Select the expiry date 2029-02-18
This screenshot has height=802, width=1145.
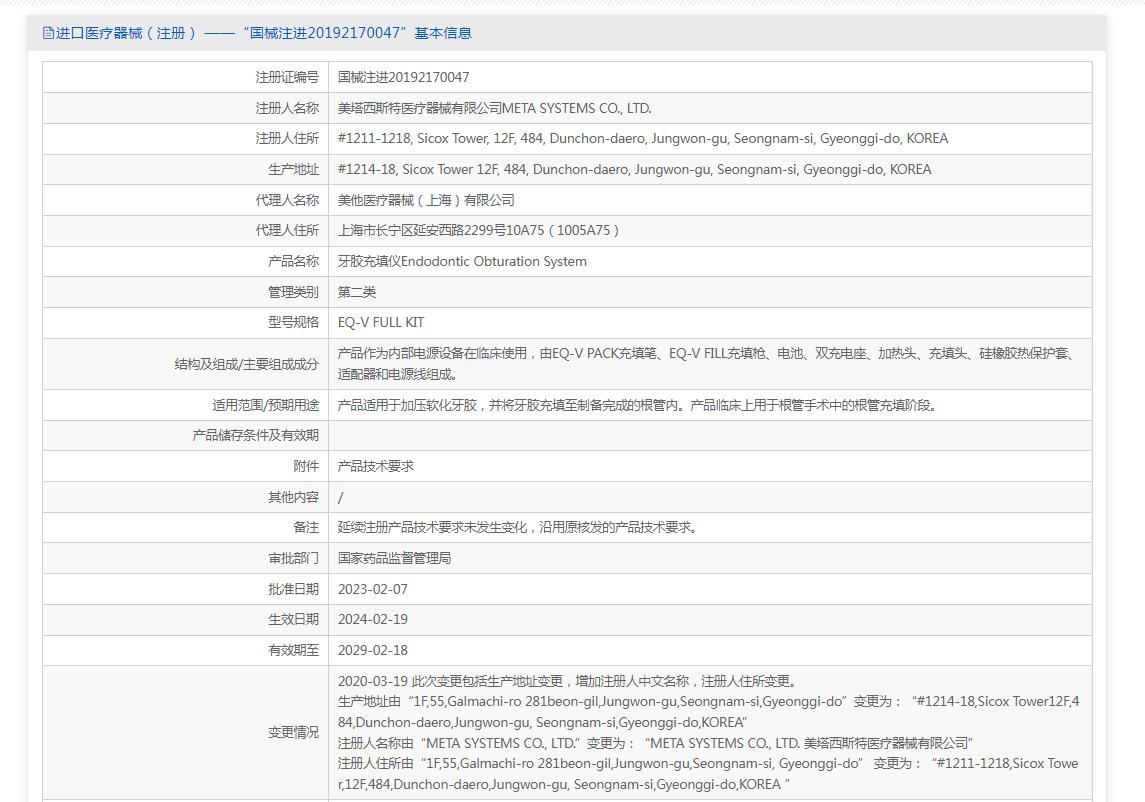[x=372, y=650]
